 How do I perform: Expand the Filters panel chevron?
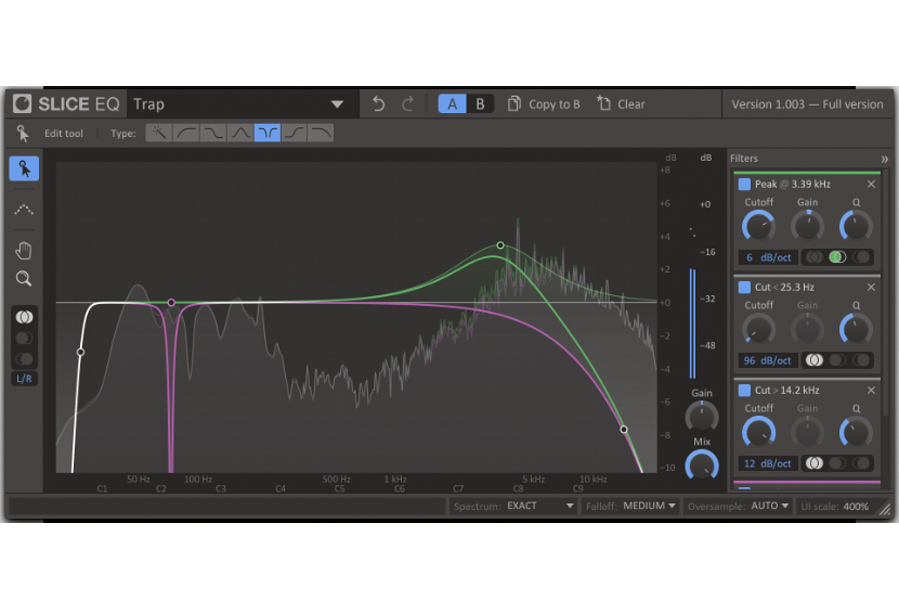885,157
